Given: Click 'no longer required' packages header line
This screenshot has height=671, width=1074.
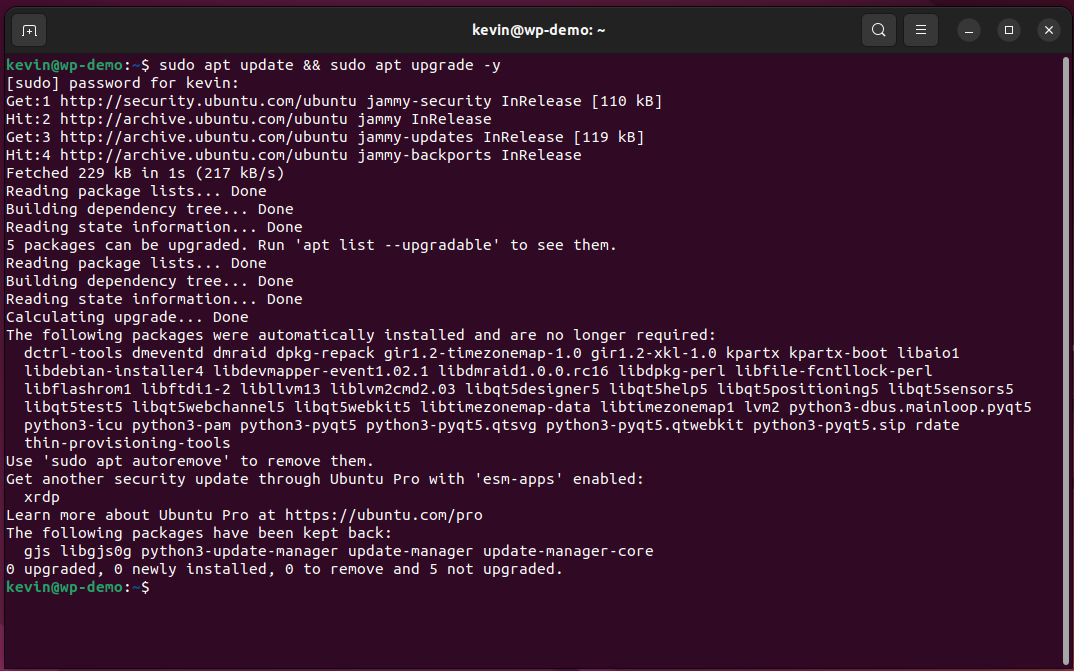Looking at the screenshot, I should [x=361, y=336].
